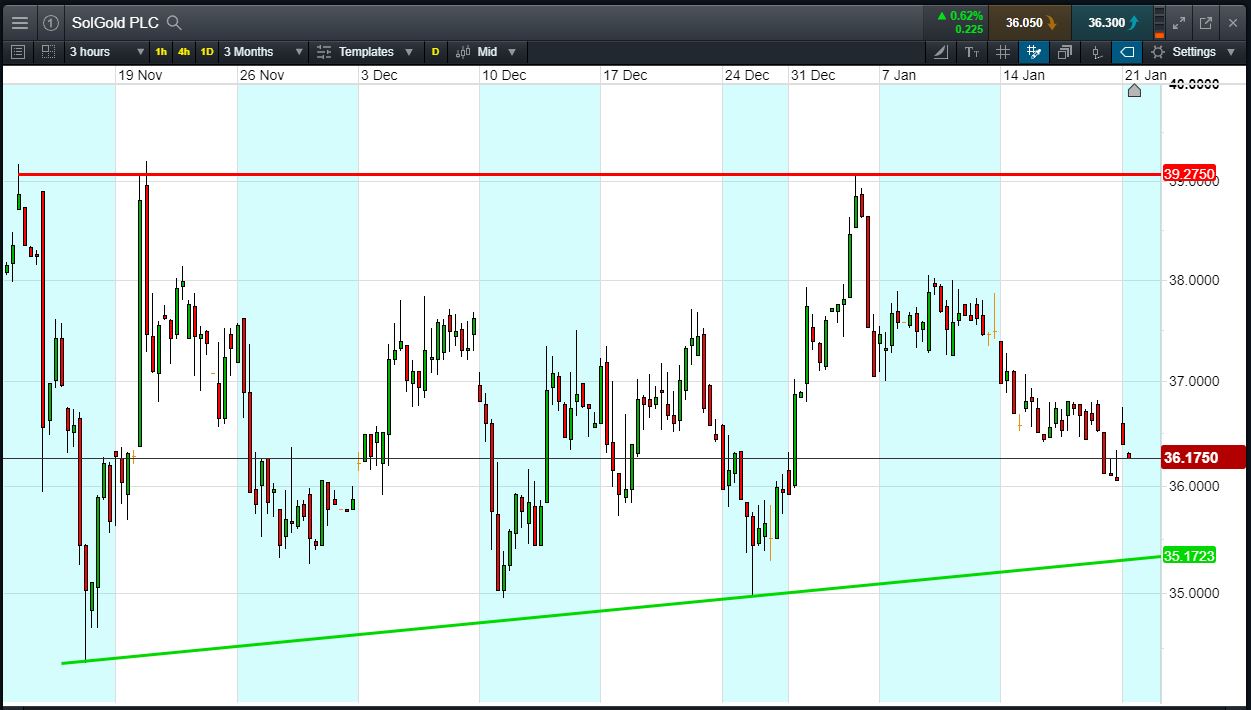The width and height of the screenshot is (1251, 710).
Task: Click the 7 Jan date label
Action: [x=898, y=75]
